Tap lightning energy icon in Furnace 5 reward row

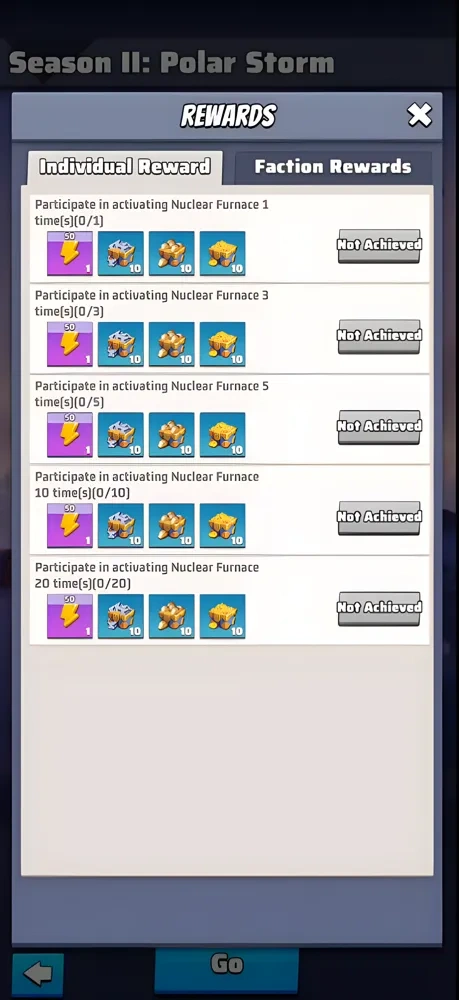click(x=70, y=435)
